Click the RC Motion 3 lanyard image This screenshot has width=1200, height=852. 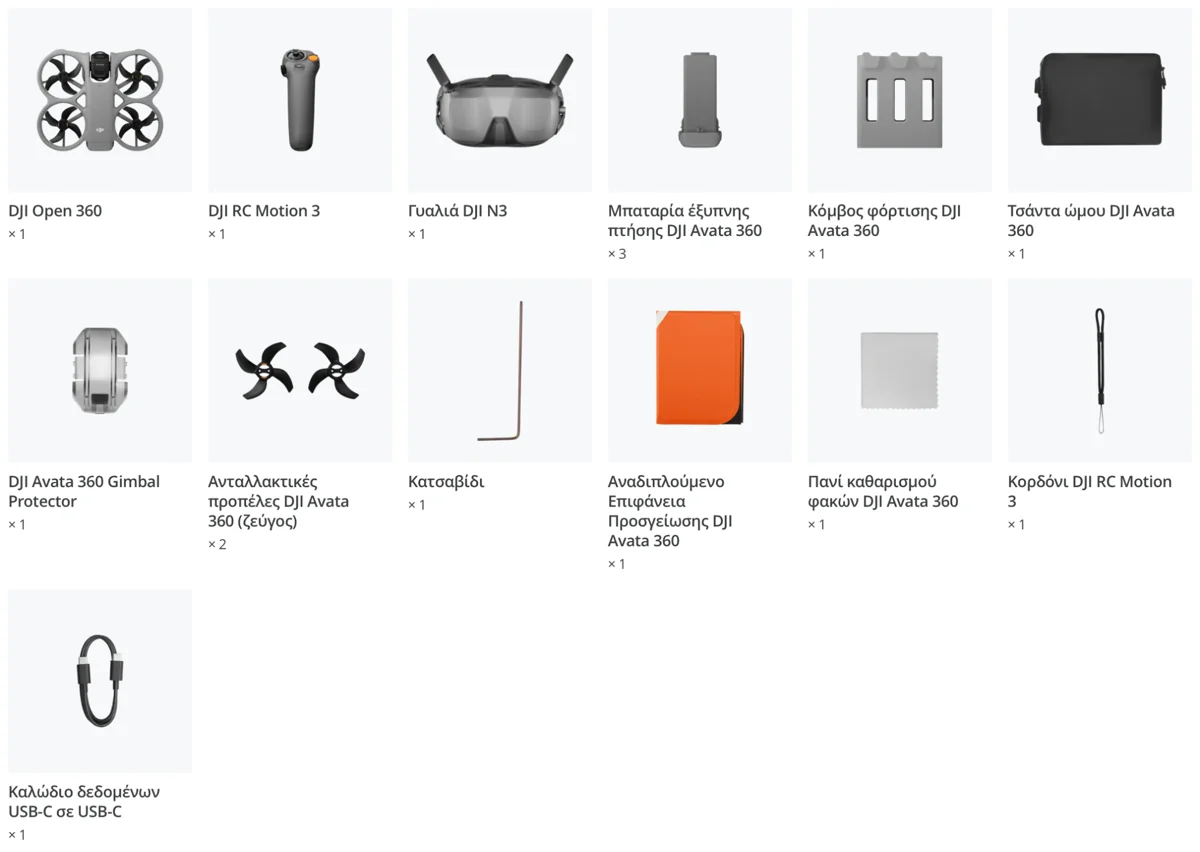pos(1100,371)
